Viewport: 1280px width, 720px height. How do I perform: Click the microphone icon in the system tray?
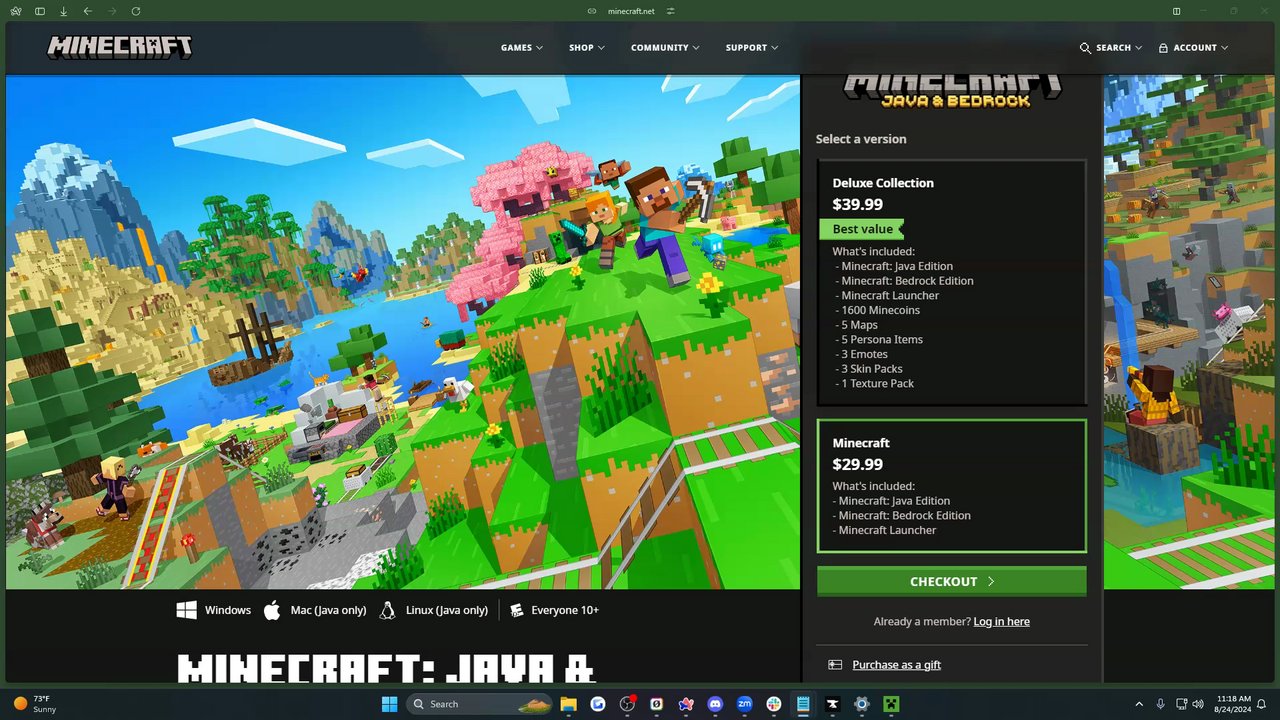point(1161,704)
